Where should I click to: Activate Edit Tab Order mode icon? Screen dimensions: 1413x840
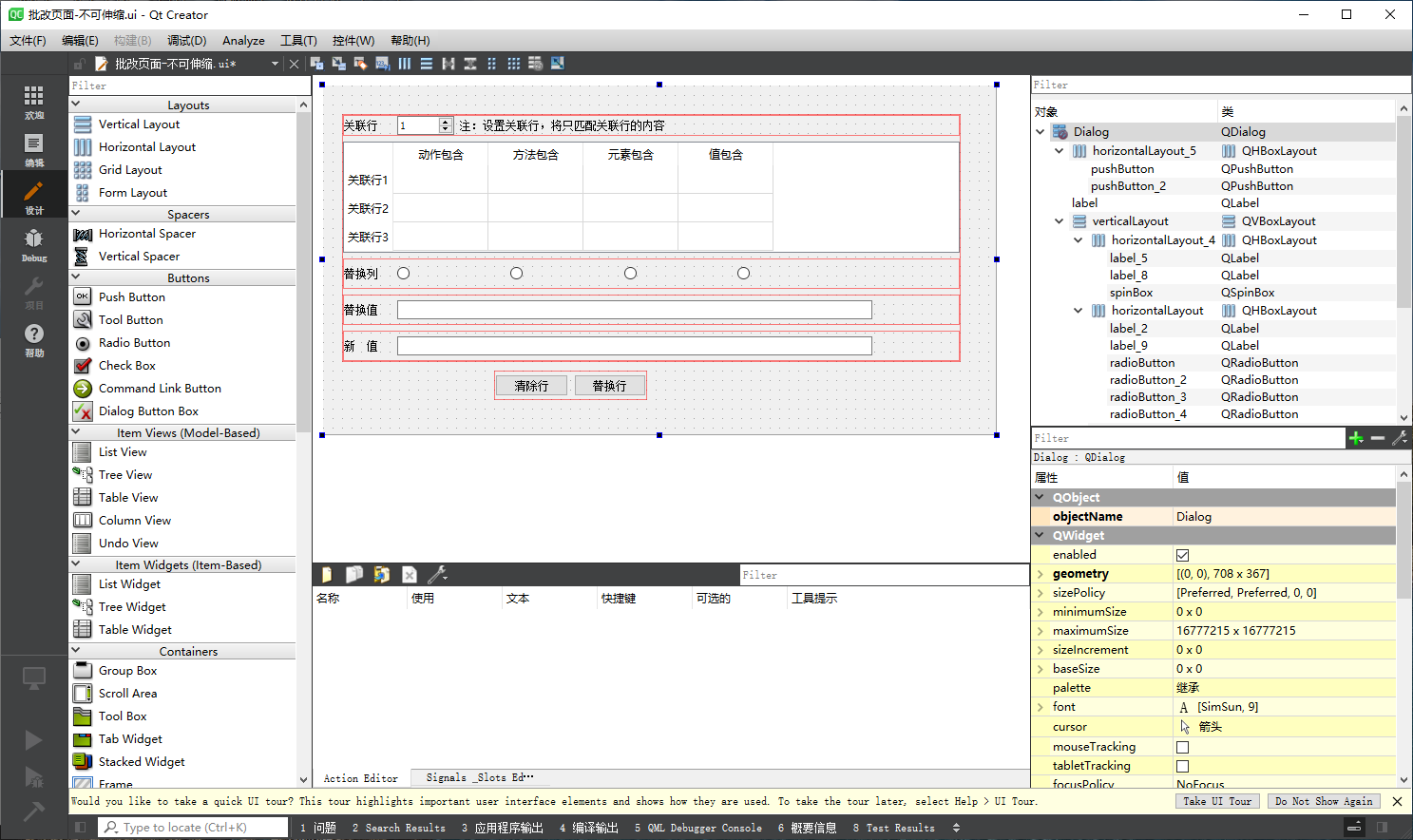(x=382, y=64)
